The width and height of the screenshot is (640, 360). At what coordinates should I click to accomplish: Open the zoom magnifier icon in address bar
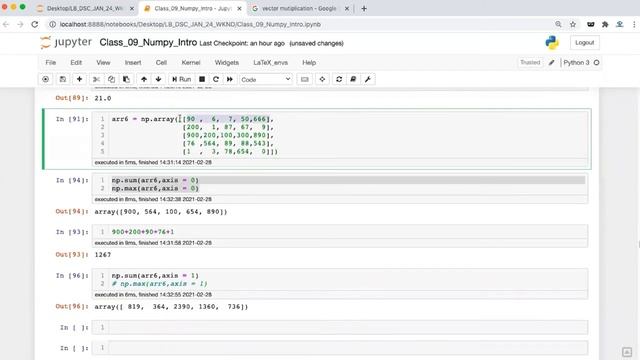[x=558, y=24]
